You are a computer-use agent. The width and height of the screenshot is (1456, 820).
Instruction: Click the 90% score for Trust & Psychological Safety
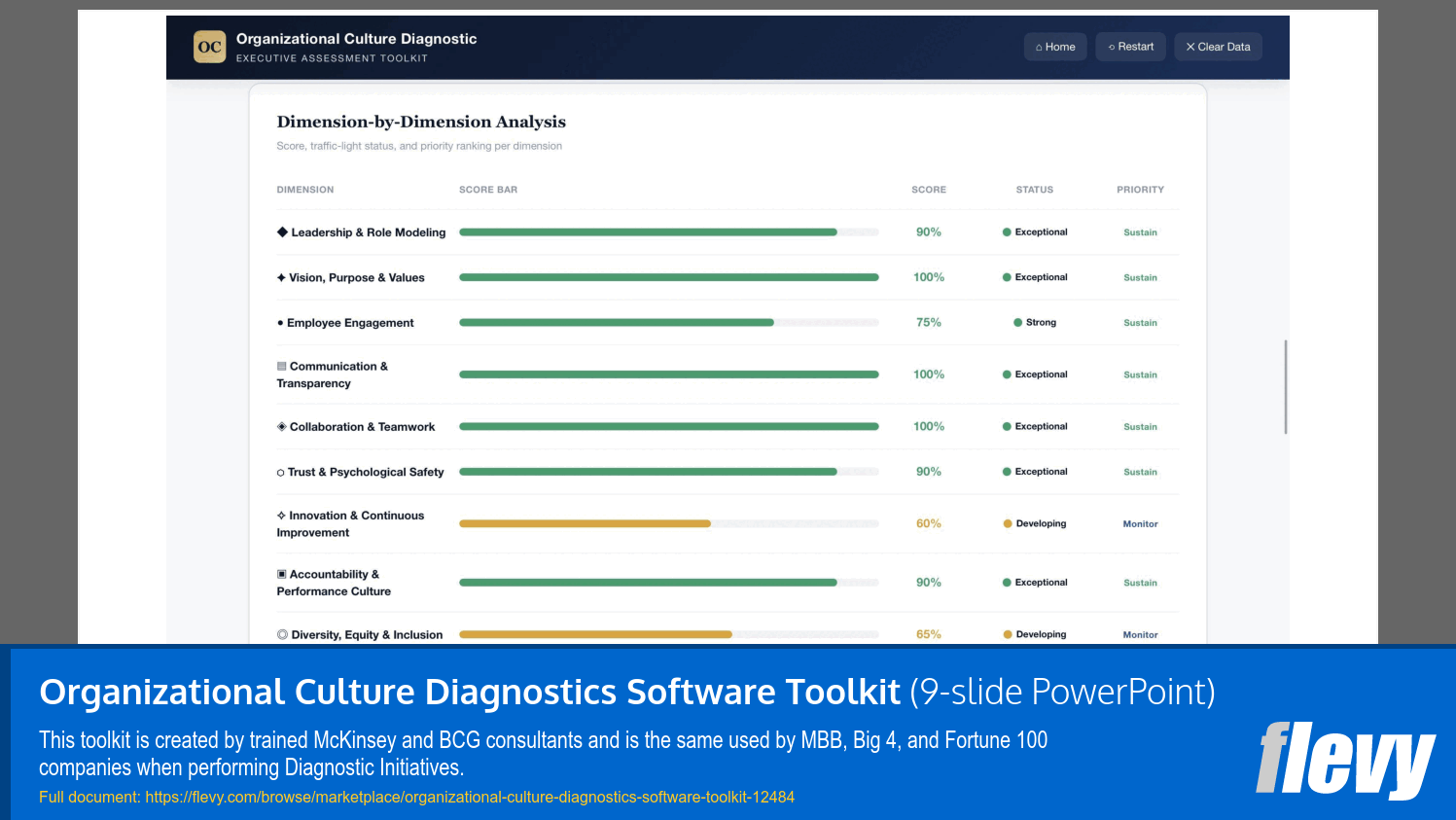pyautogui.click(x=929, y=472)
